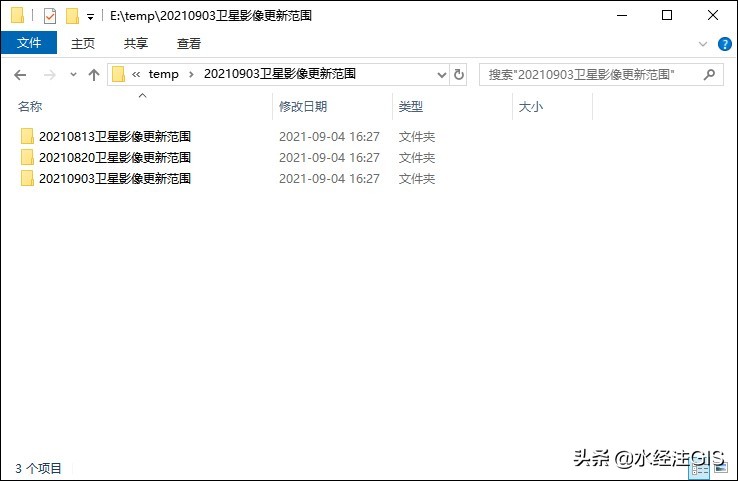The image size is (738, 481).
Task: Open the Customize Quick Access Toolbar dropdown
Action: [x=90, y=17]
